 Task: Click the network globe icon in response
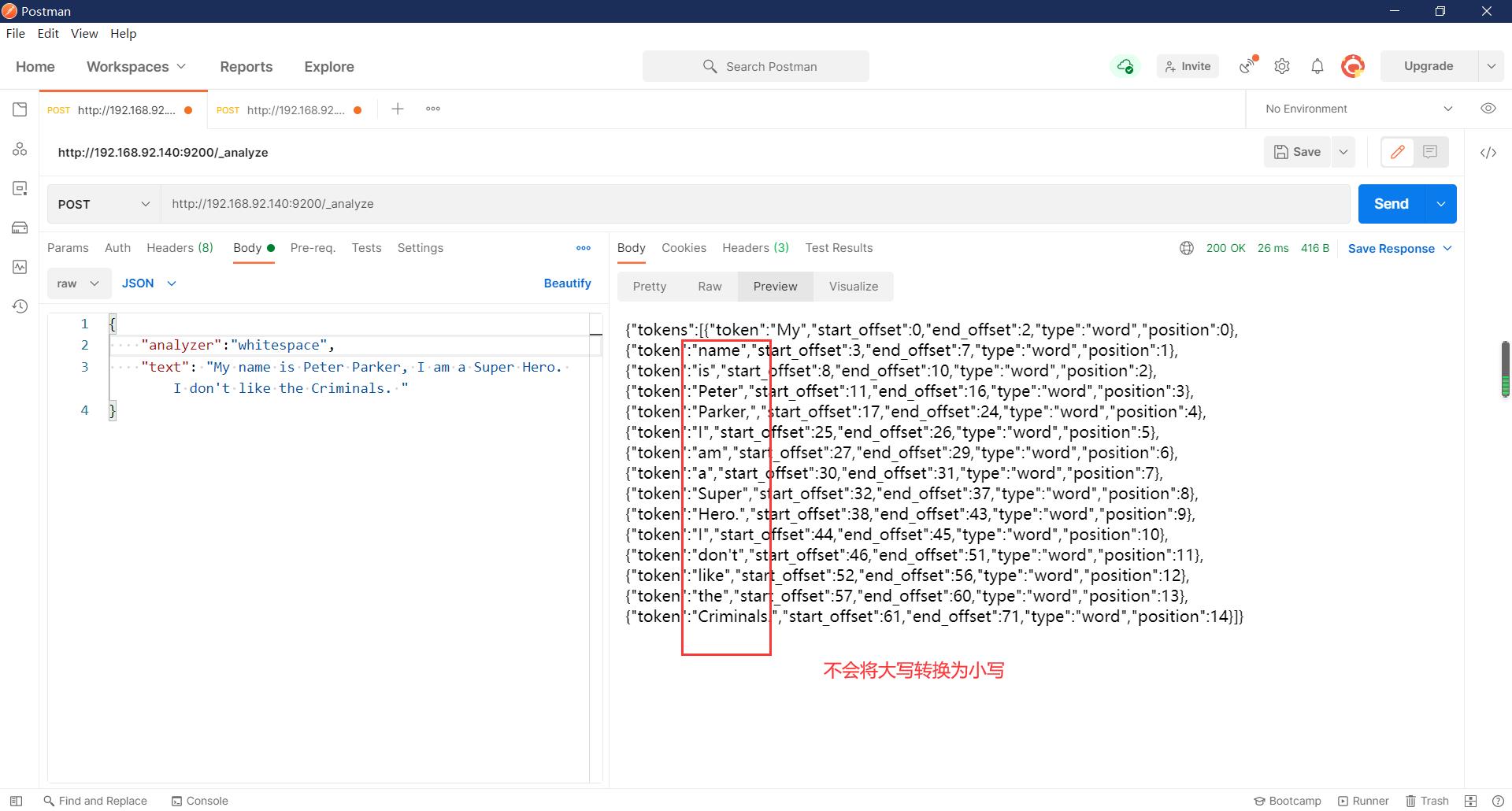coord(1187,248)
